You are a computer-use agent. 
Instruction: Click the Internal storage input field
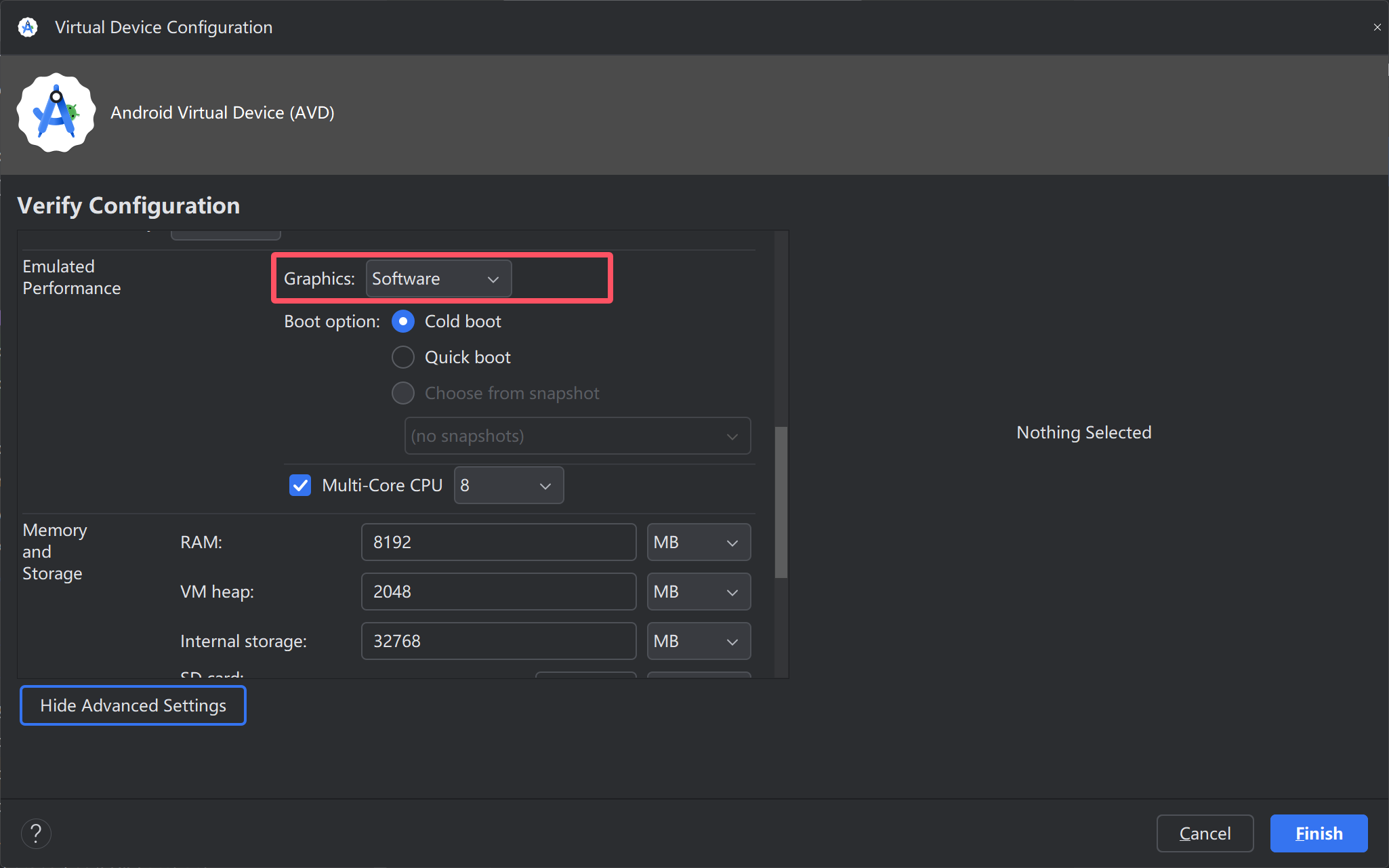[498, 641]
